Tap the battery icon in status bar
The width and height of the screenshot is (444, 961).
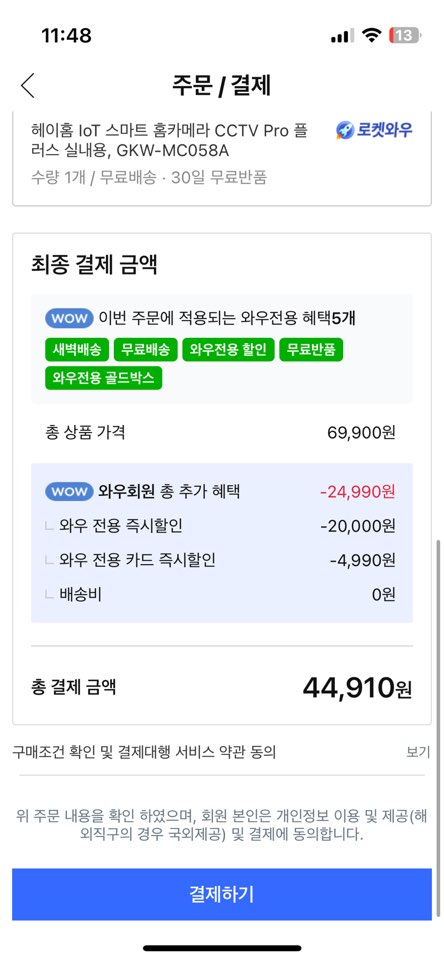click(x=405, y=35)
